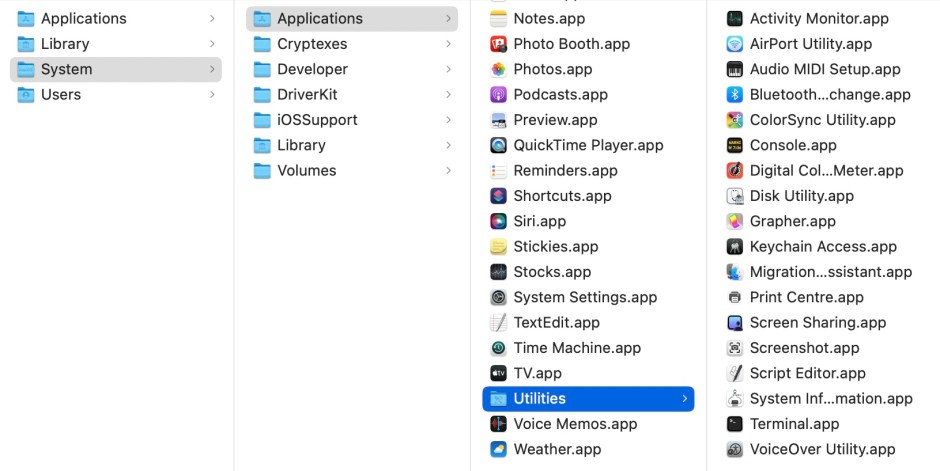Select the Weather app icon
The height and width of the screenshot is (471, 940).
click(498, 449)
